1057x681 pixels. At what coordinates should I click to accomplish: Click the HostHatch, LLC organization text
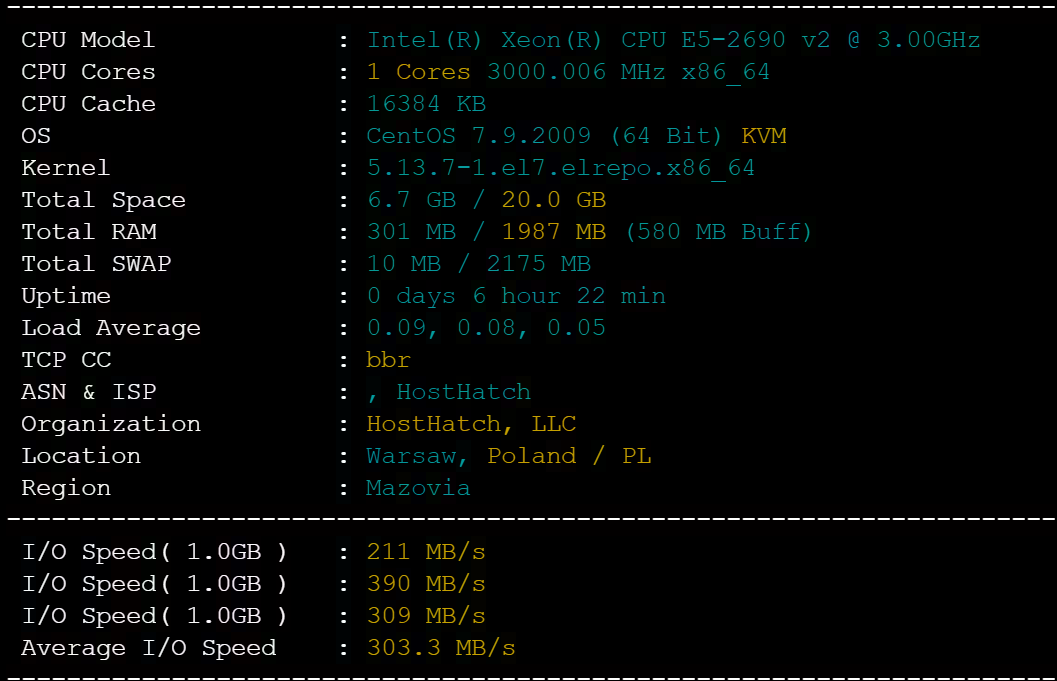[x=471, y=425]
